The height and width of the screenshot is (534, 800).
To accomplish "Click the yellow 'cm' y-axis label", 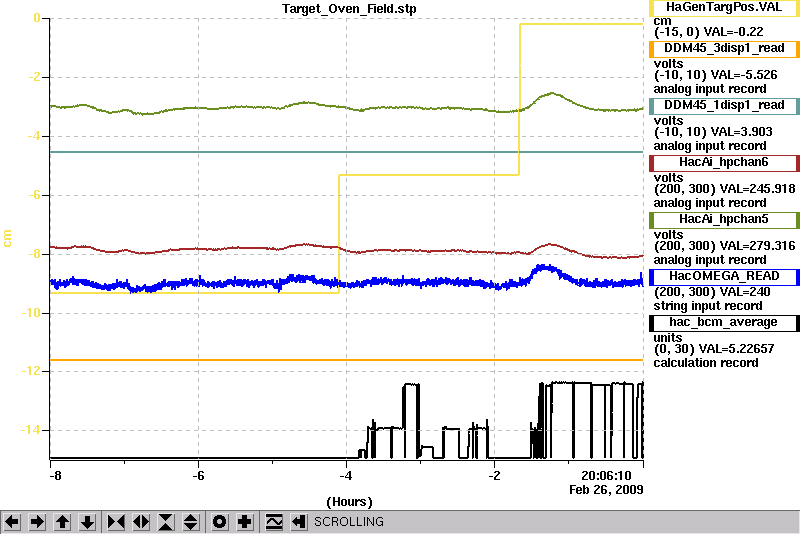I will [7, 239].
